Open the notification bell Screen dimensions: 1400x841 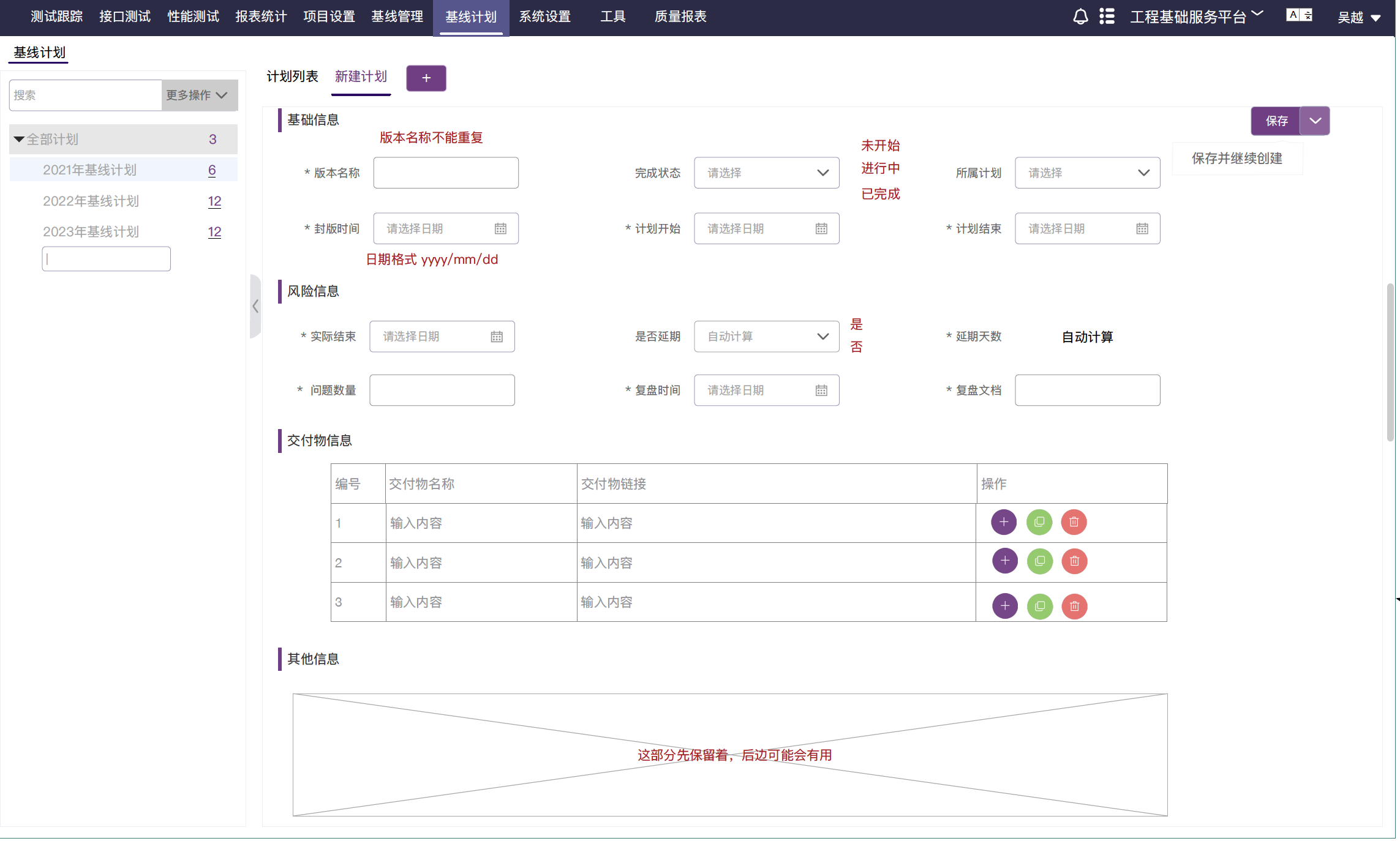pyautogui.click(x=1080, y=17)
